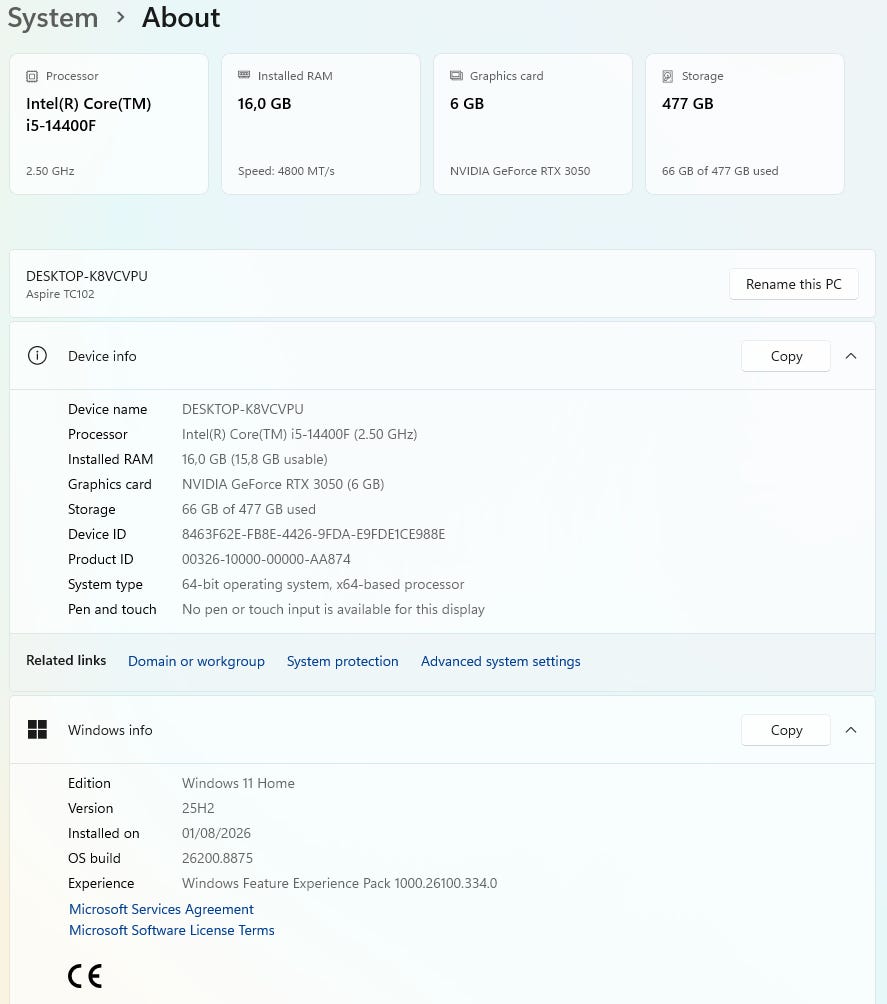Collapse the Windows info section chevron
Image resolution: width=887 pixels, height=1004 pixels.
coord(850,730)
